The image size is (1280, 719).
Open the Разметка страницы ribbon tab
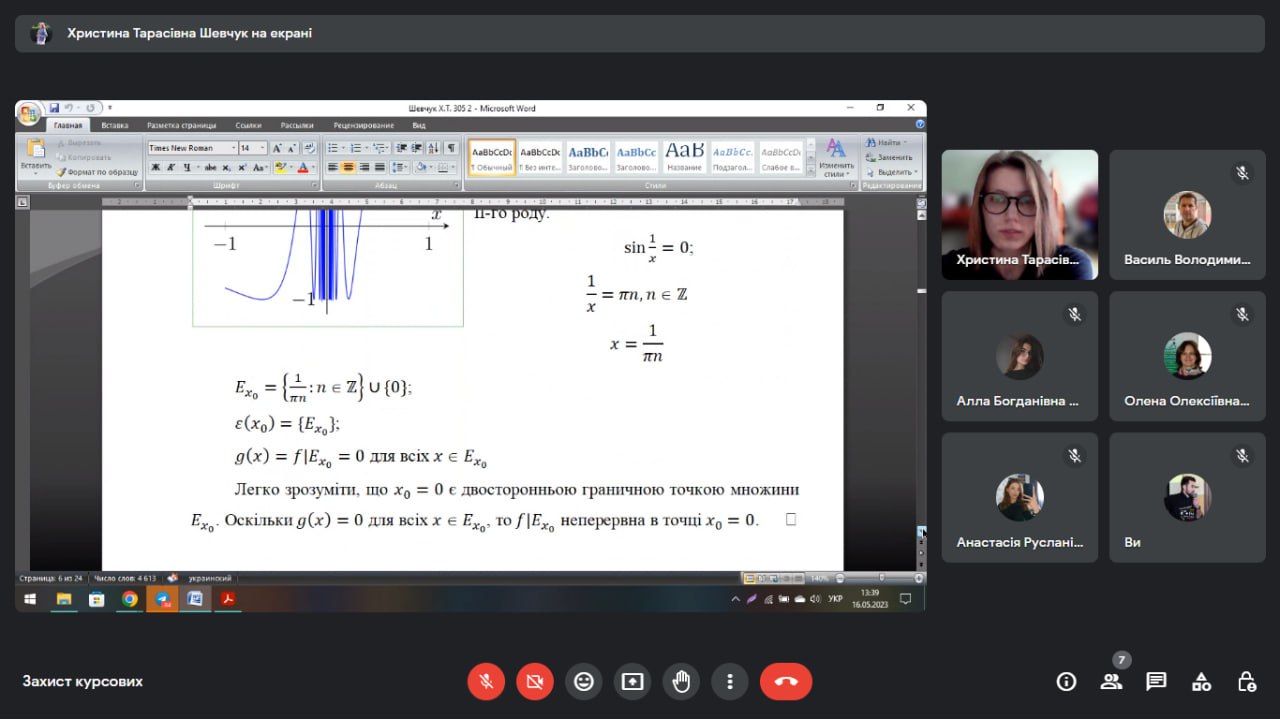coord(181,126)
